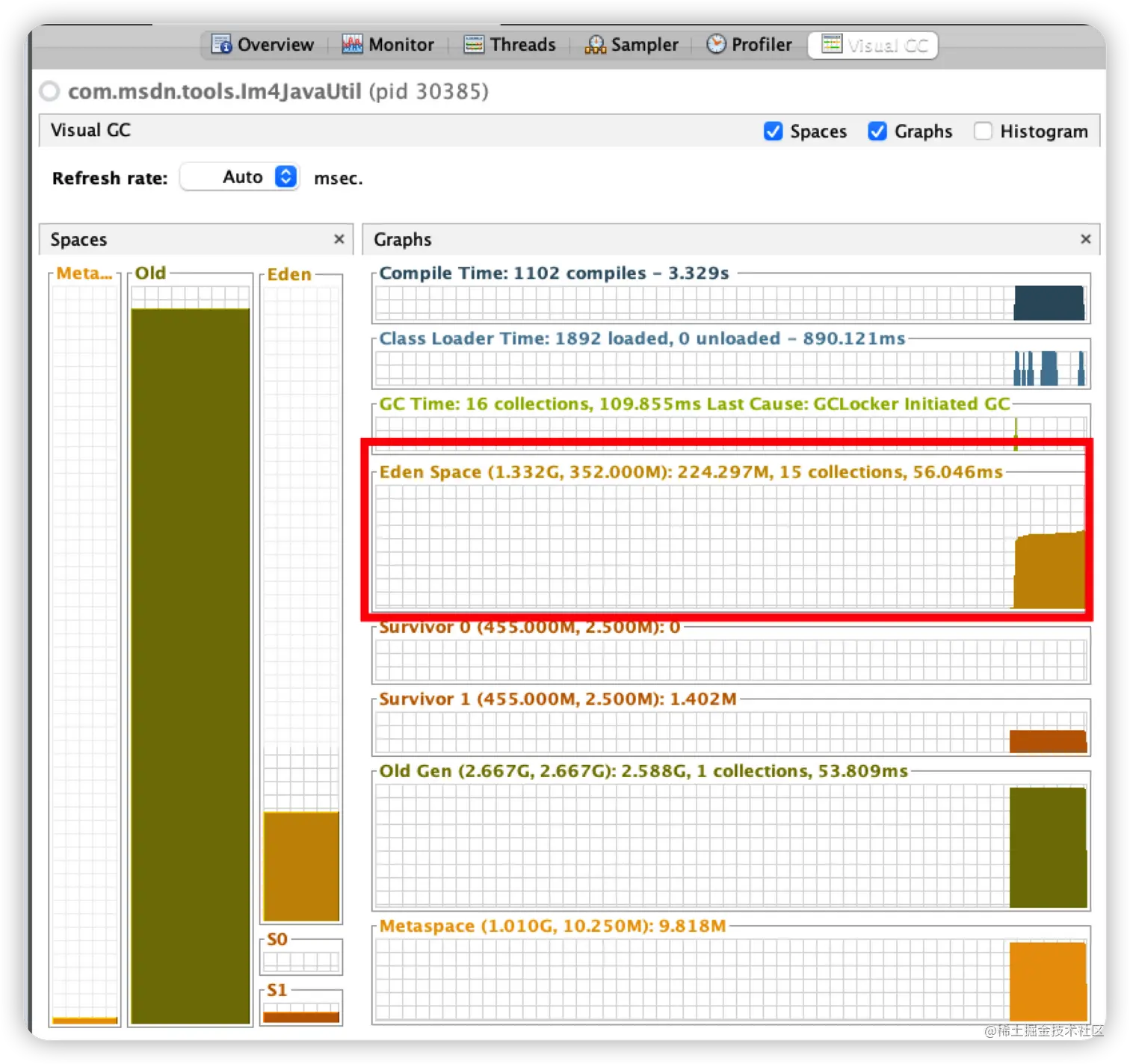Click the Old Gen graph

[731, 846]
